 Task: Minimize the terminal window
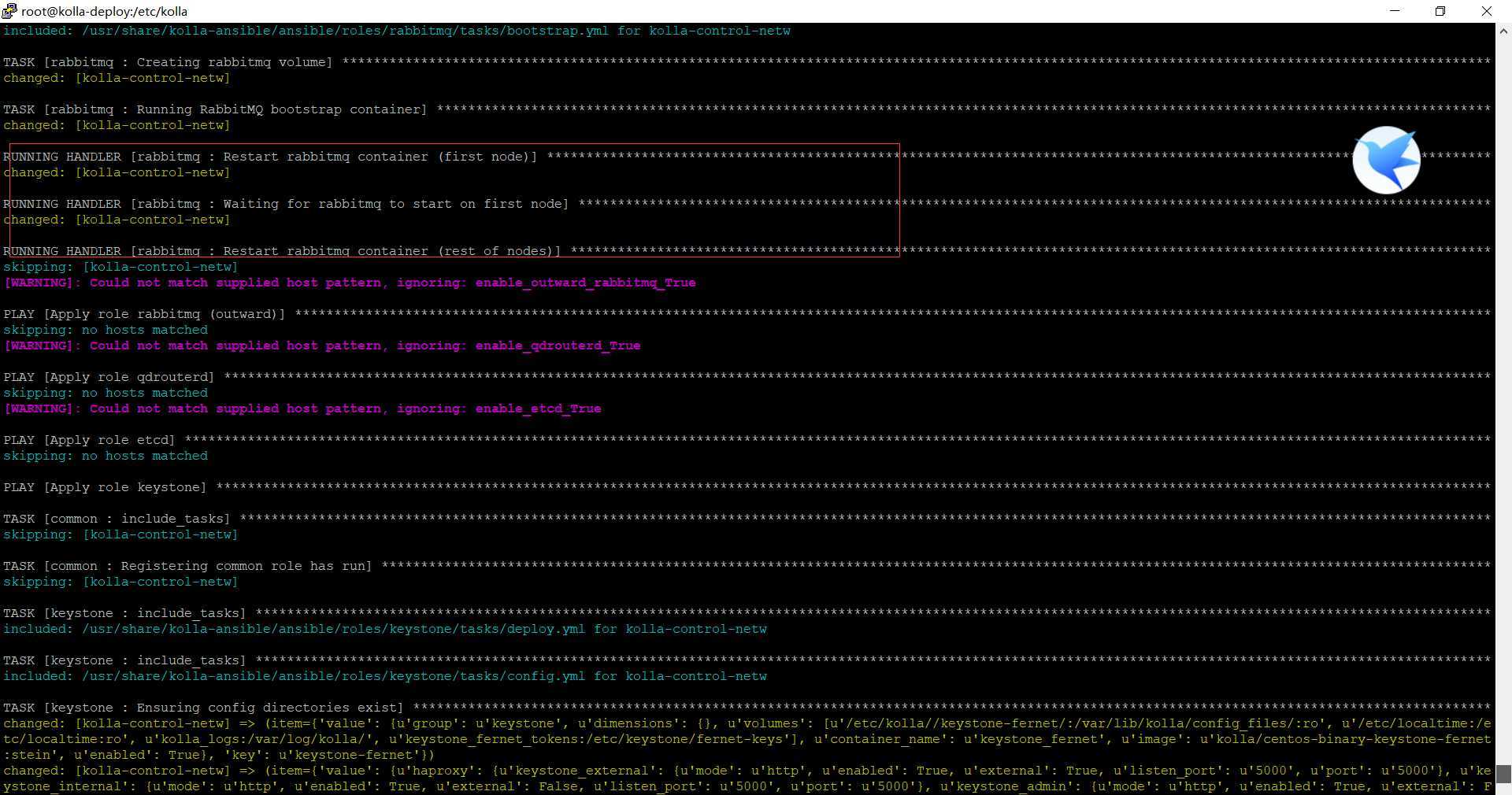point(1395,11)
